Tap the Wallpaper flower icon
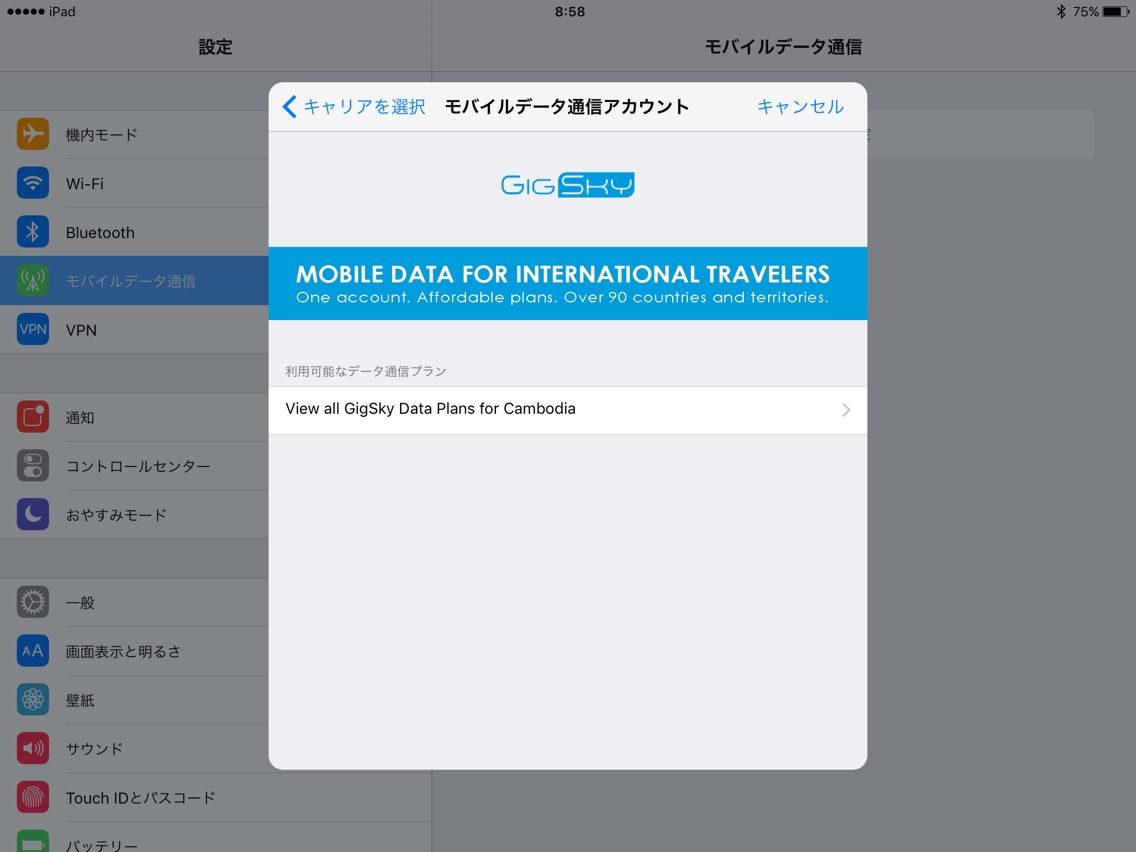The height and width of the screenshot is (852, 1136). coord(33,700)
